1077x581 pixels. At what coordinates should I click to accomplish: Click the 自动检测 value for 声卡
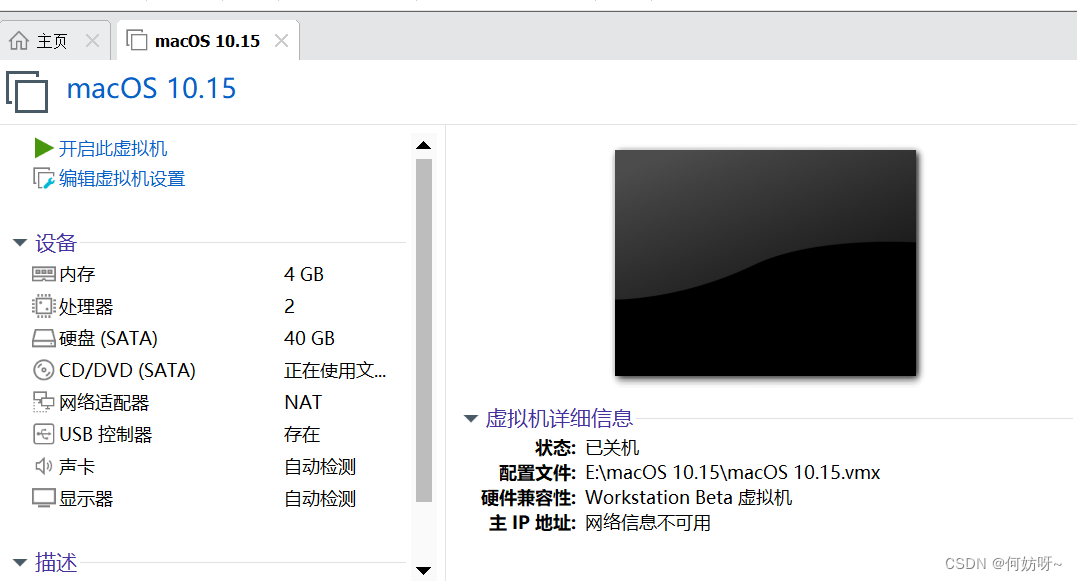pyautogui.click(x=320, y=466)
